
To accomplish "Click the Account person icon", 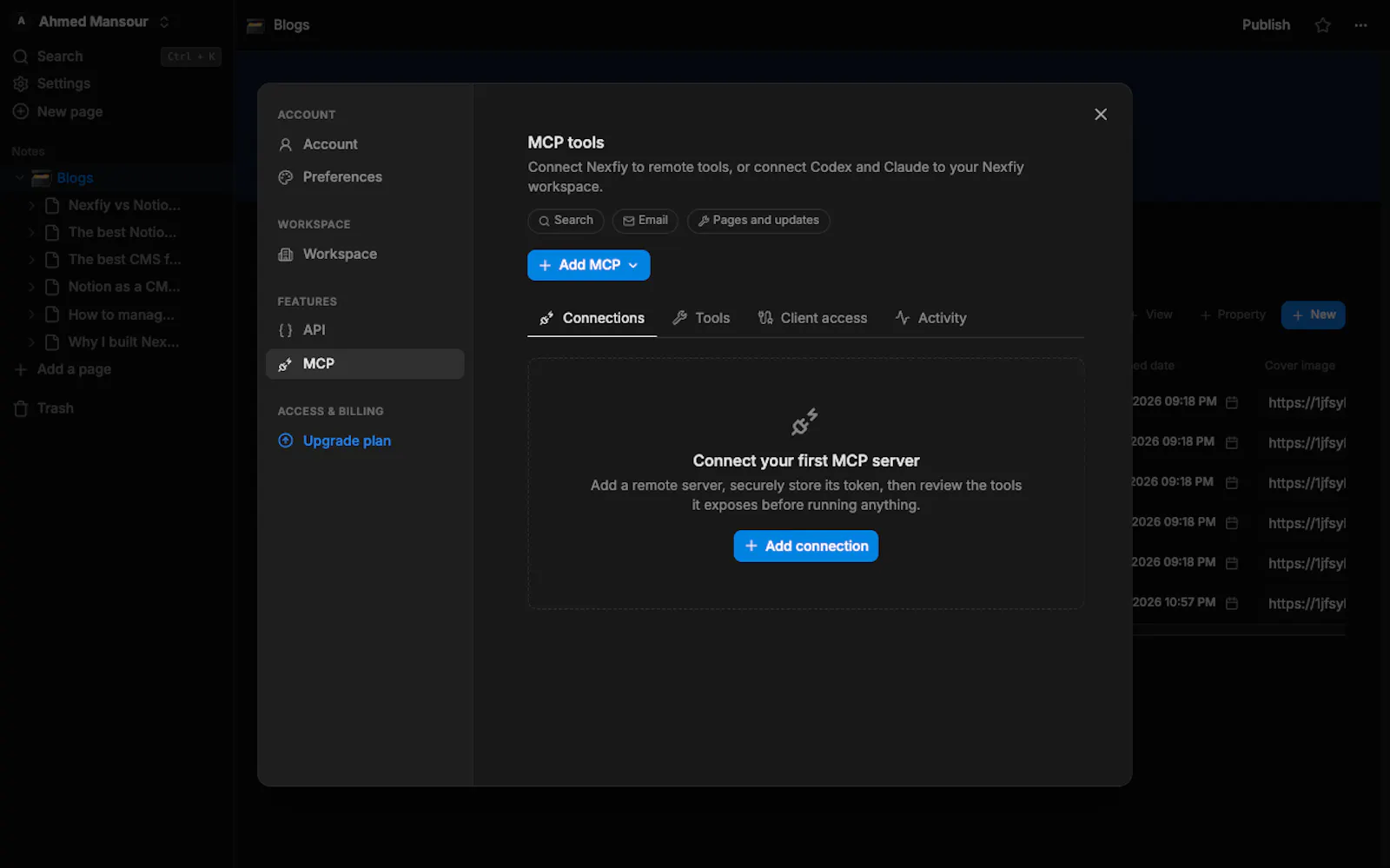I will pos(285,144).
